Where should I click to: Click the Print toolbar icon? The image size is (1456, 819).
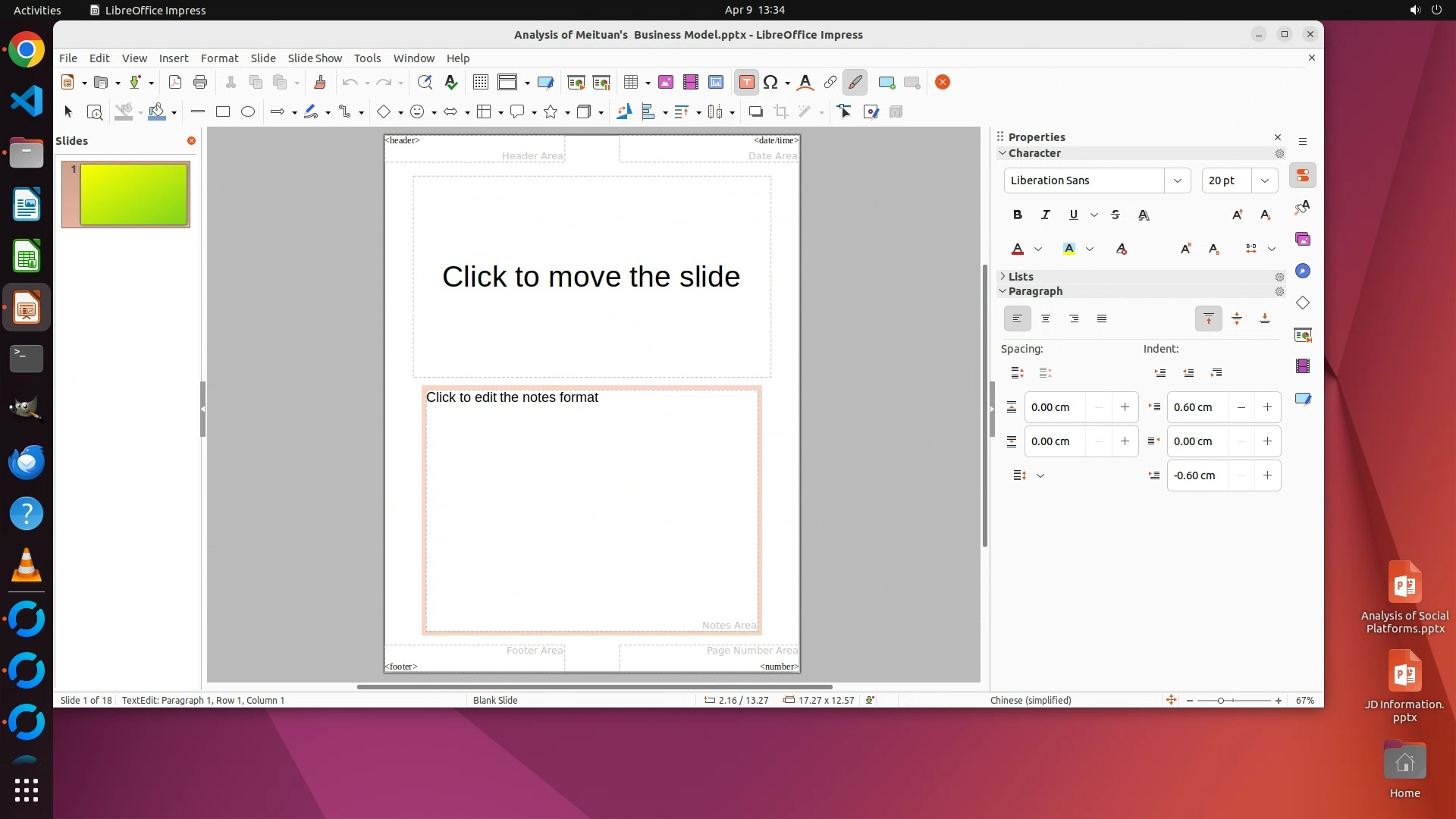click(200, 83)
